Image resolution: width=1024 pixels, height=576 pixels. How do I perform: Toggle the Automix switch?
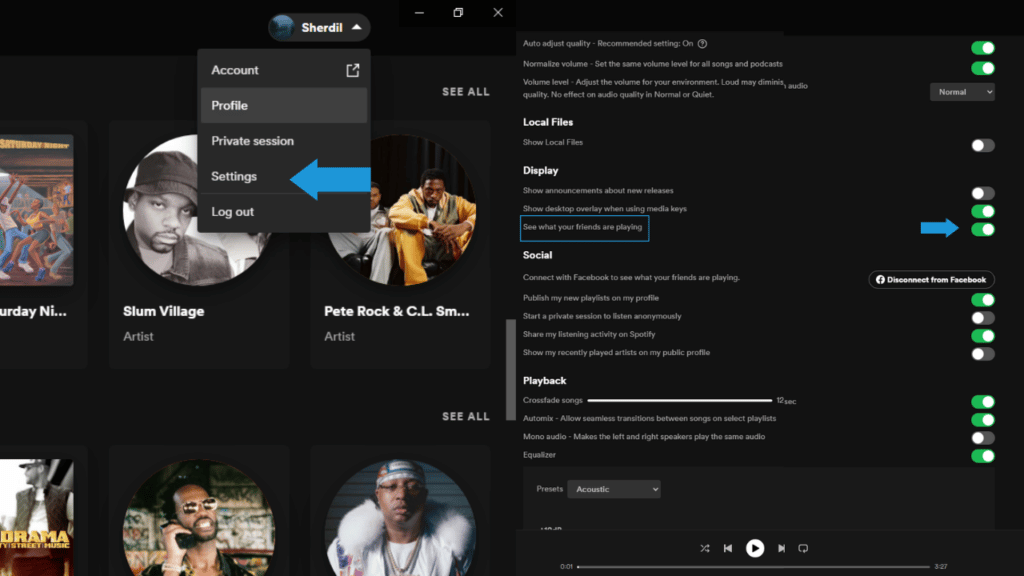[x=983, y=420]
